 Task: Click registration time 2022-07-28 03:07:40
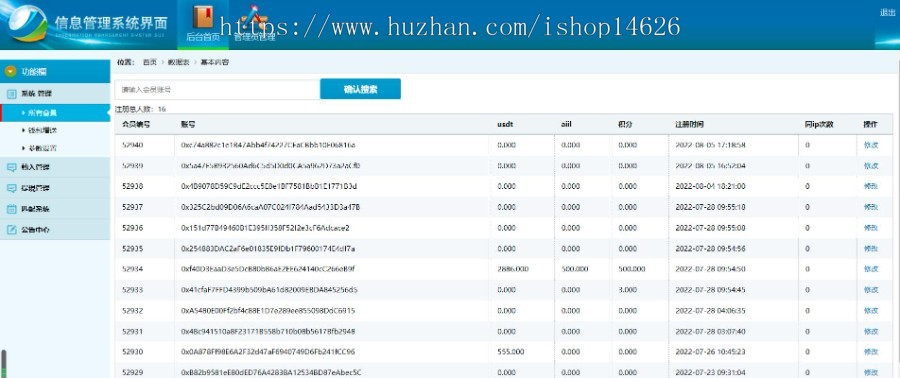tap(710, 331)
